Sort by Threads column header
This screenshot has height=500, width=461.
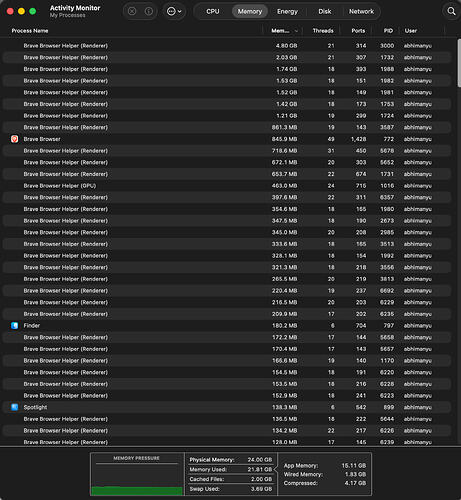click(323, 31)
